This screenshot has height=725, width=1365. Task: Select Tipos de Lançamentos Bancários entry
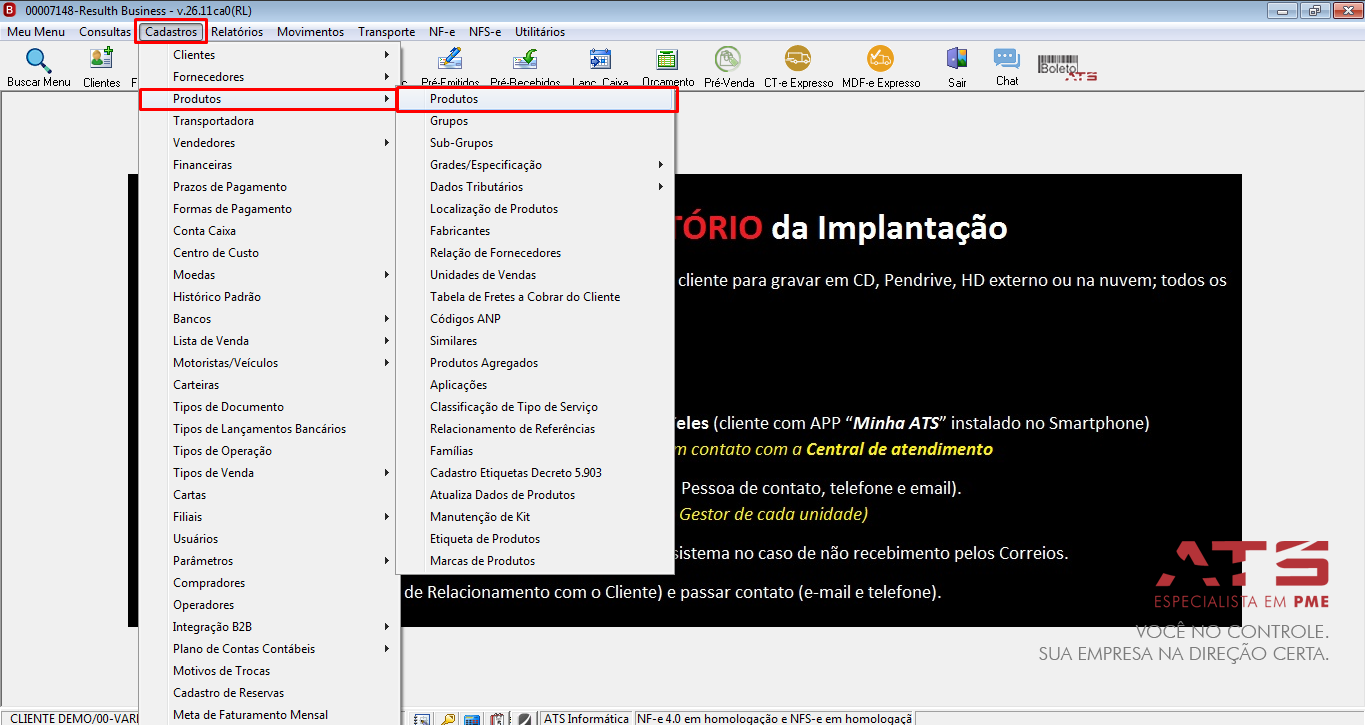(269, 429)
